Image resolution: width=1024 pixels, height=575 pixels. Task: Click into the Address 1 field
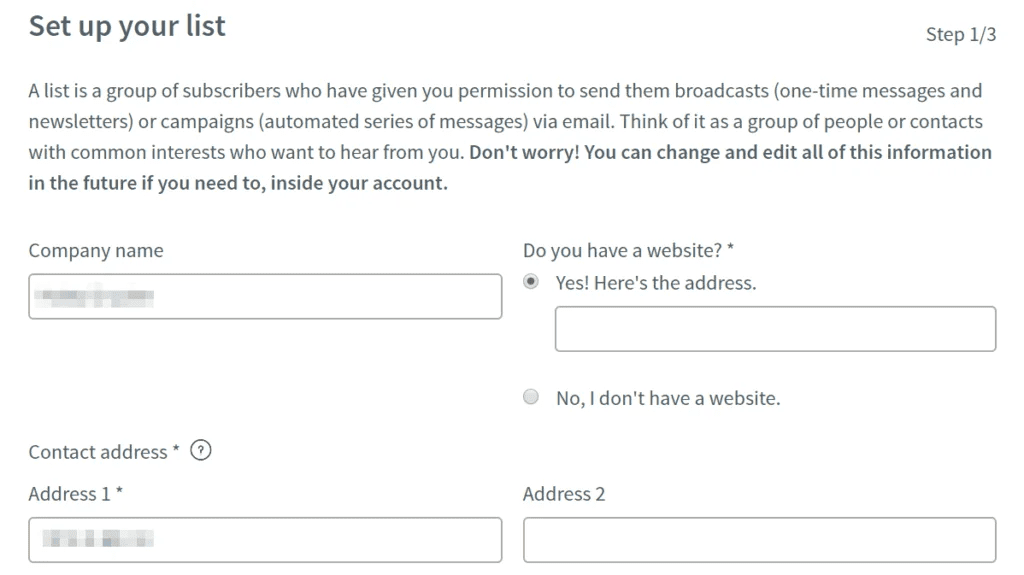(265, 540)
